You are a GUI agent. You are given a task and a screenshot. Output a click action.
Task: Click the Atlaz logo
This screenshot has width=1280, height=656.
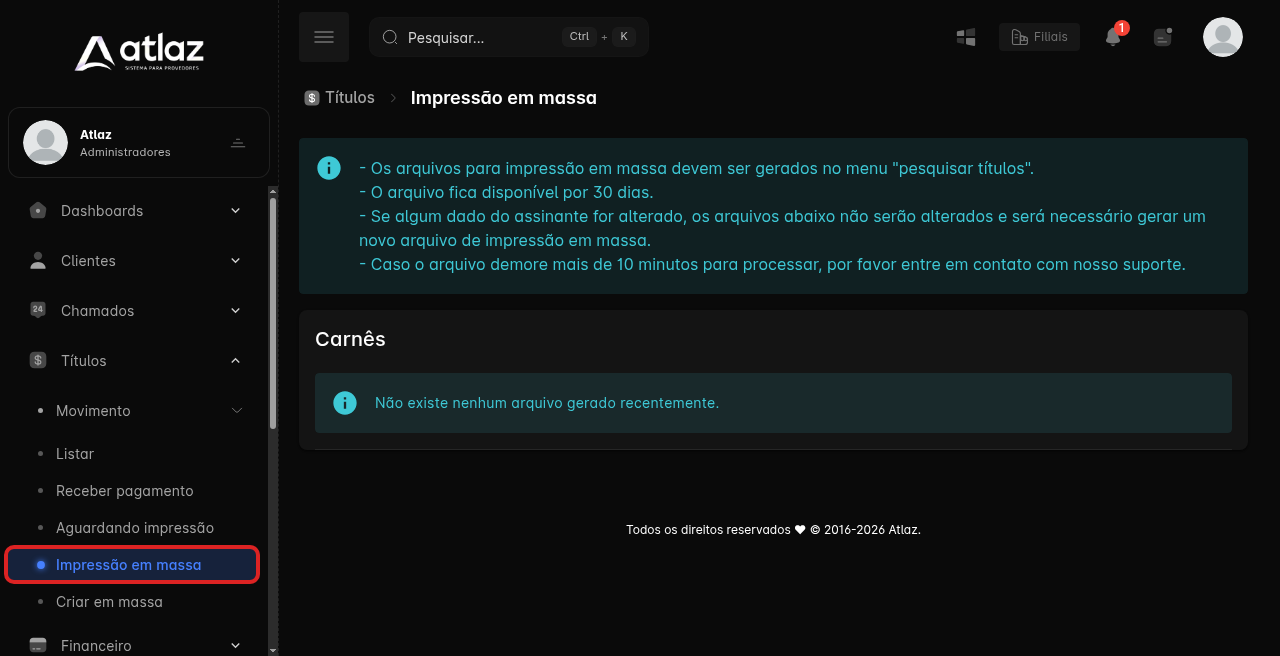point(139,53)
